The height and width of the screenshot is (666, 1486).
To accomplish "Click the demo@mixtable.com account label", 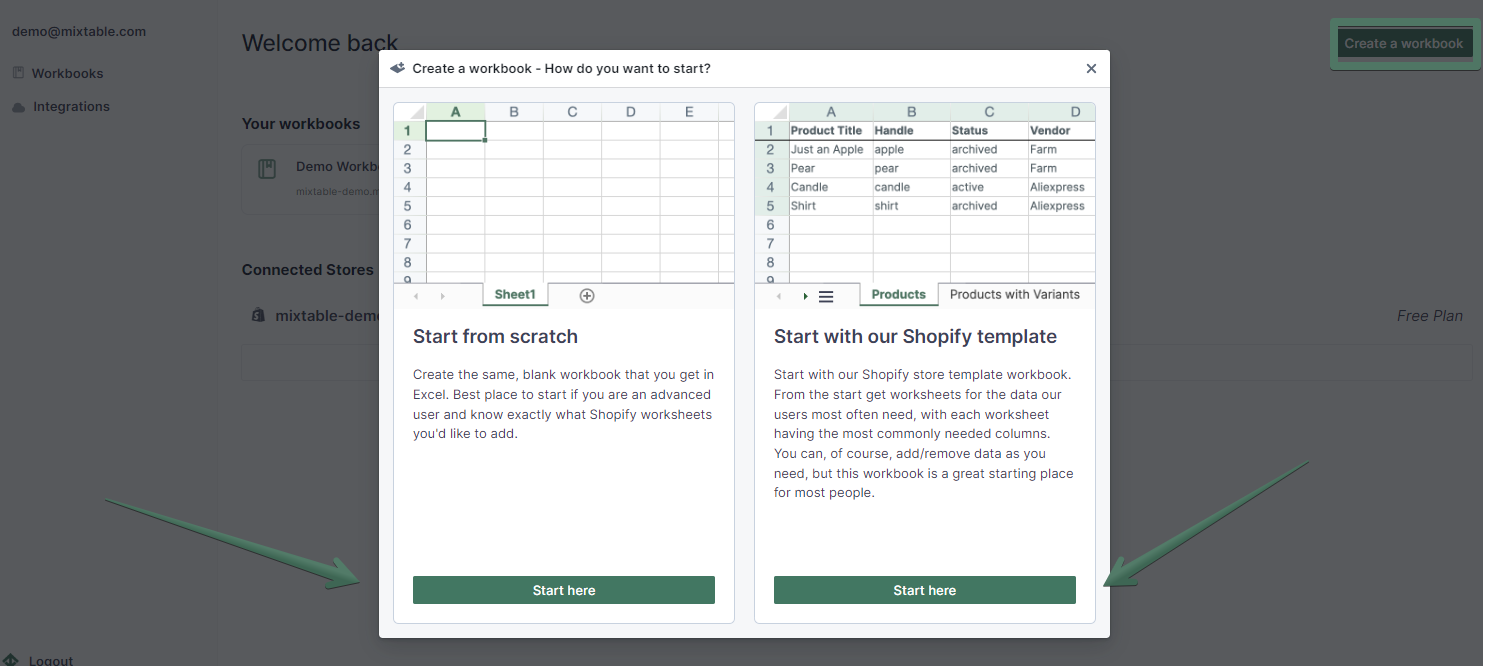I will click(79, 31).
